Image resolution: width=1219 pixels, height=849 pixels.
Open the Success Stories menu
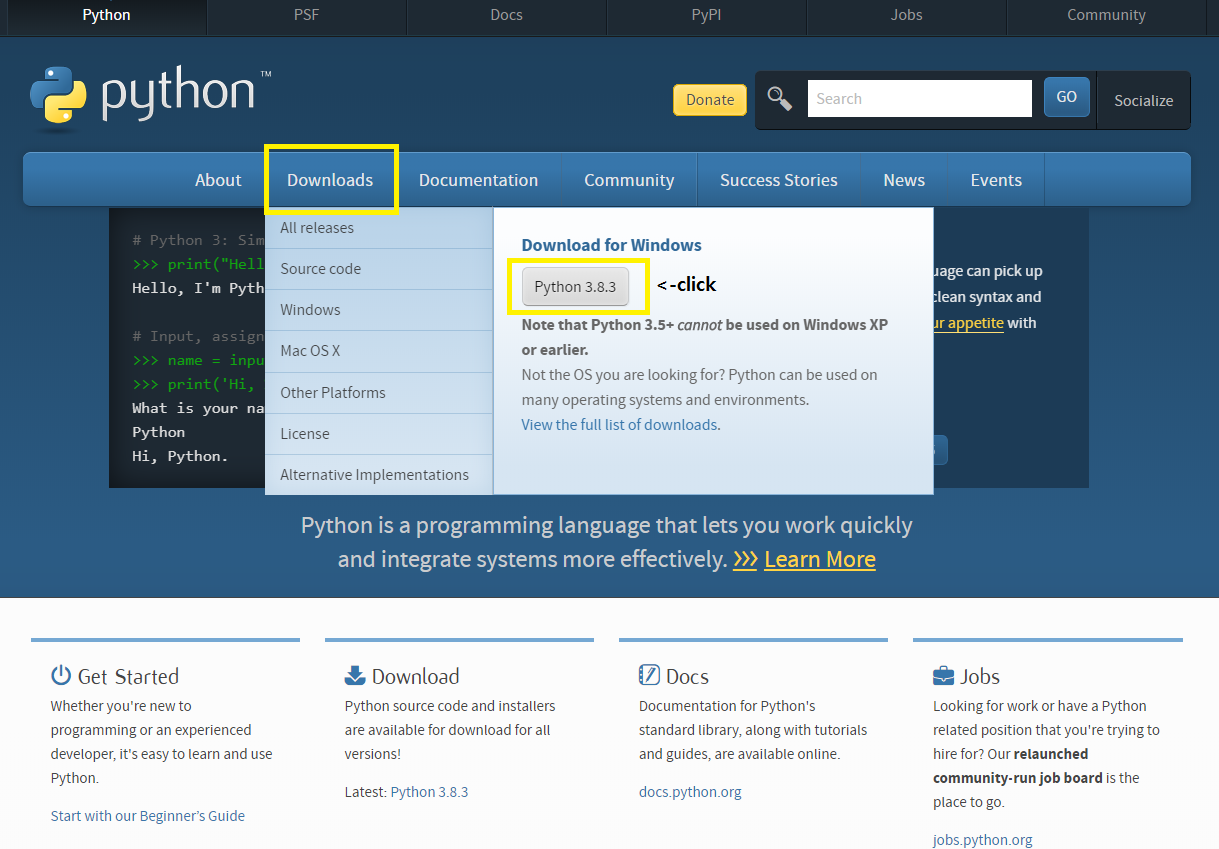pos(779,180)
